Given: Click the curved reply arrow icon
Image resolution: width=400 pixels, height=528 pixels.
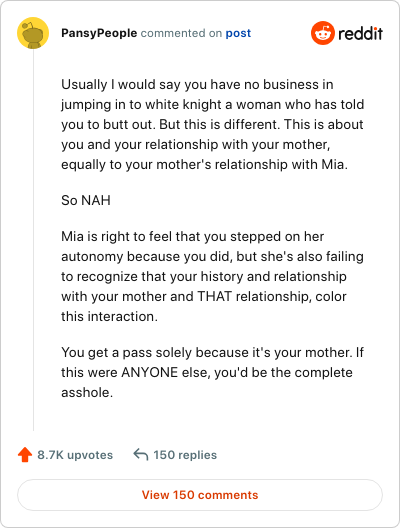Looking at the screenshot, I should (141, 454).
